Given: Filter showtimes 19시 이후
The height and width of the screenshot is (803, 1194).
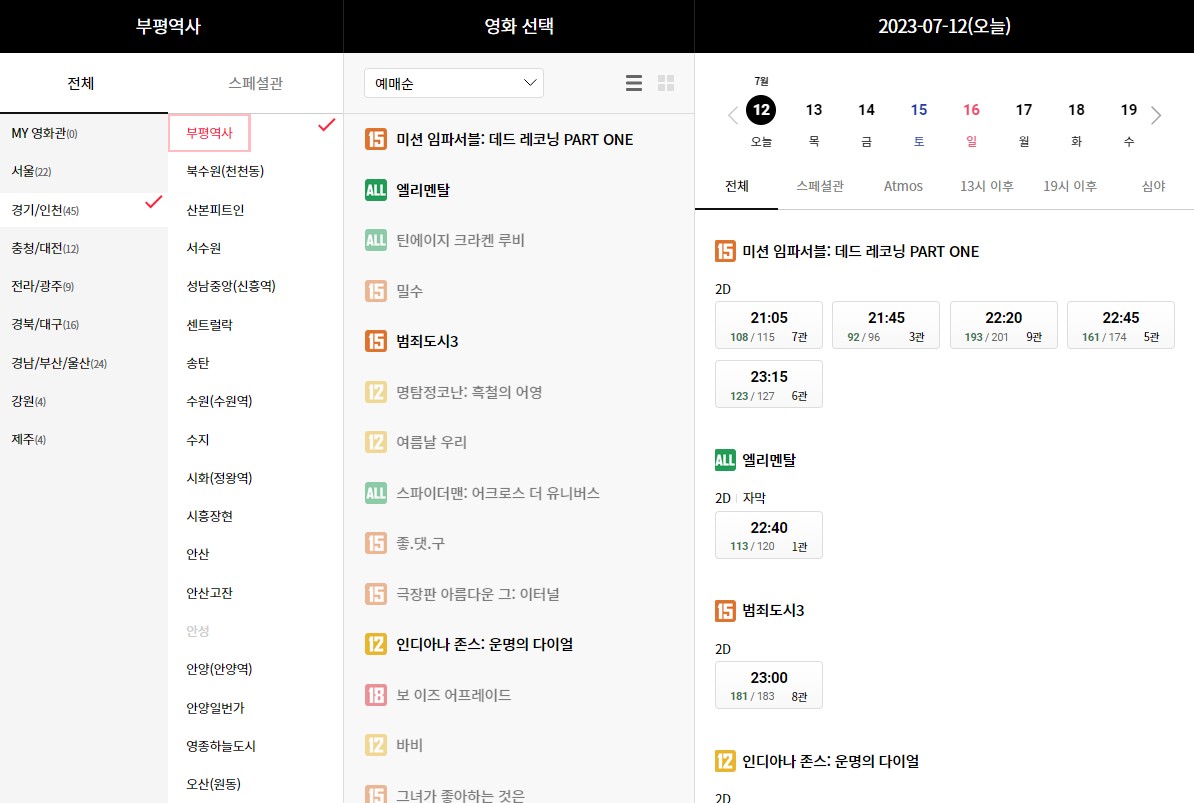Looking at the screenshot, I should click(x=1069, y=186).
